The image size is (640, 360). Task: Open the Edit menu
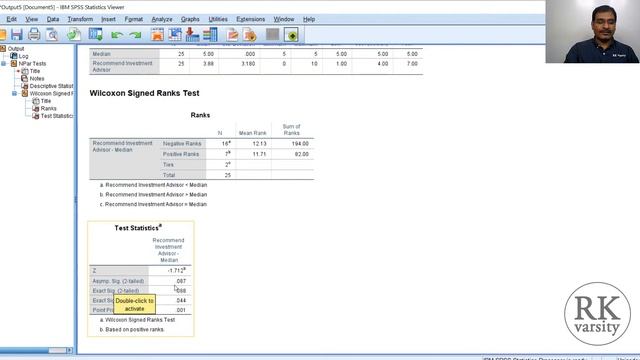pos(11,19)
